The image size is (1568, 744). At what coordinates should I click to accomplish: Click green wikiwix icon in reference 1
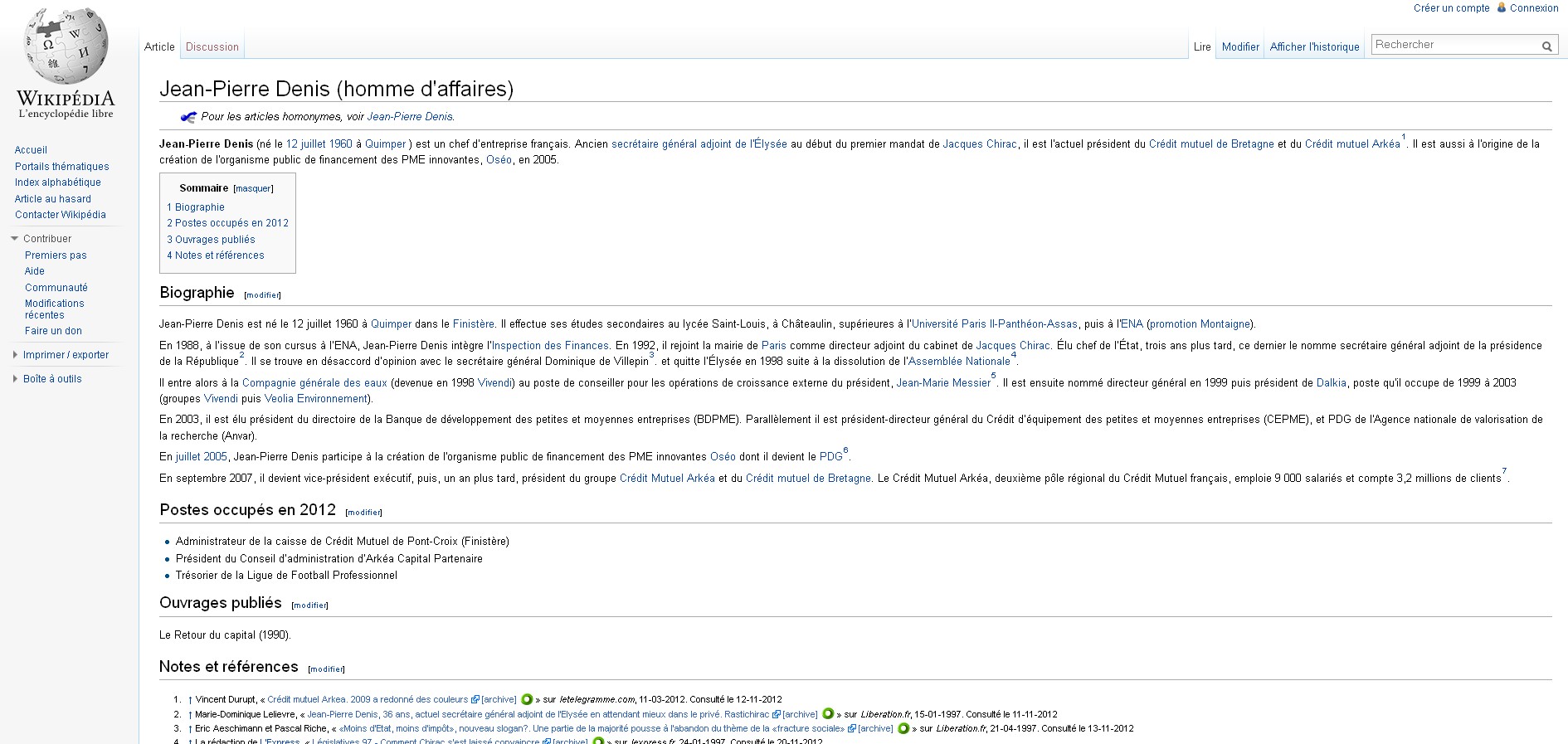tap(526, 699)
